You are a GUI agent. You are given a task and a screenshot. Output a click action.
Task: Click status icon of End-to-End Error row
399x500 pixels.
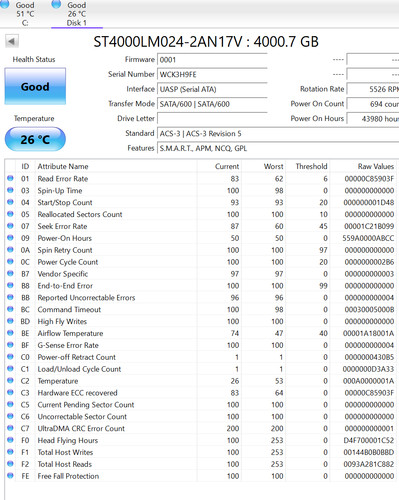coord(10,285)
